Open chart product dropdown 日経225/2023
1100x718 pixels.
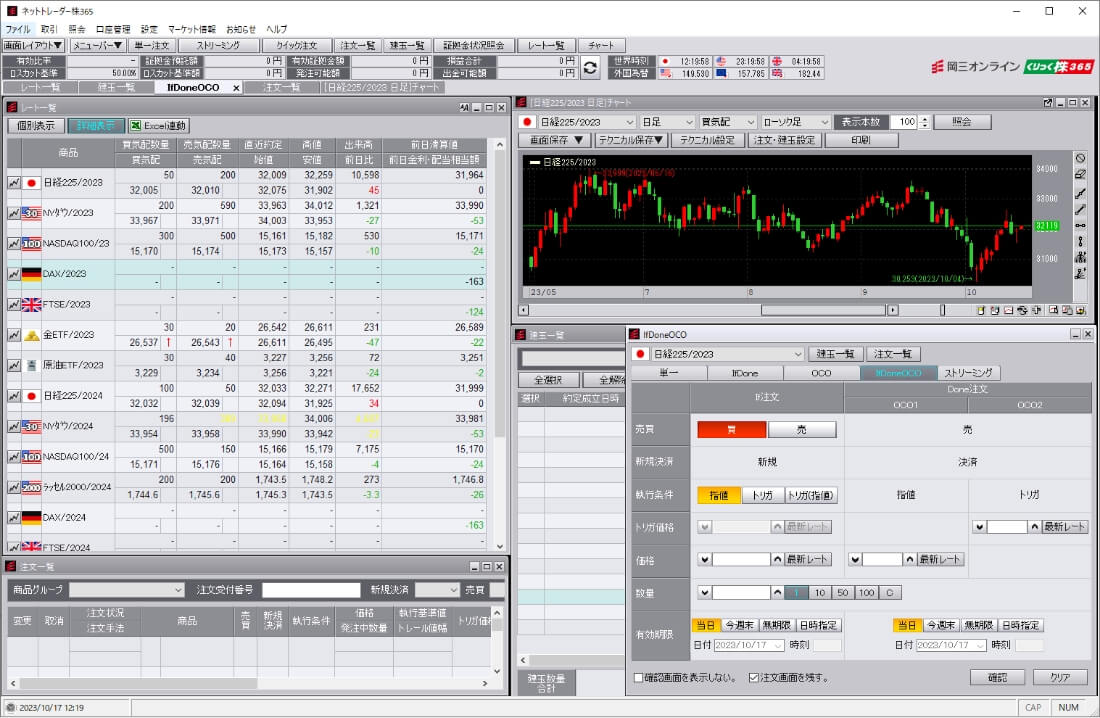click(x=587, y=122)
